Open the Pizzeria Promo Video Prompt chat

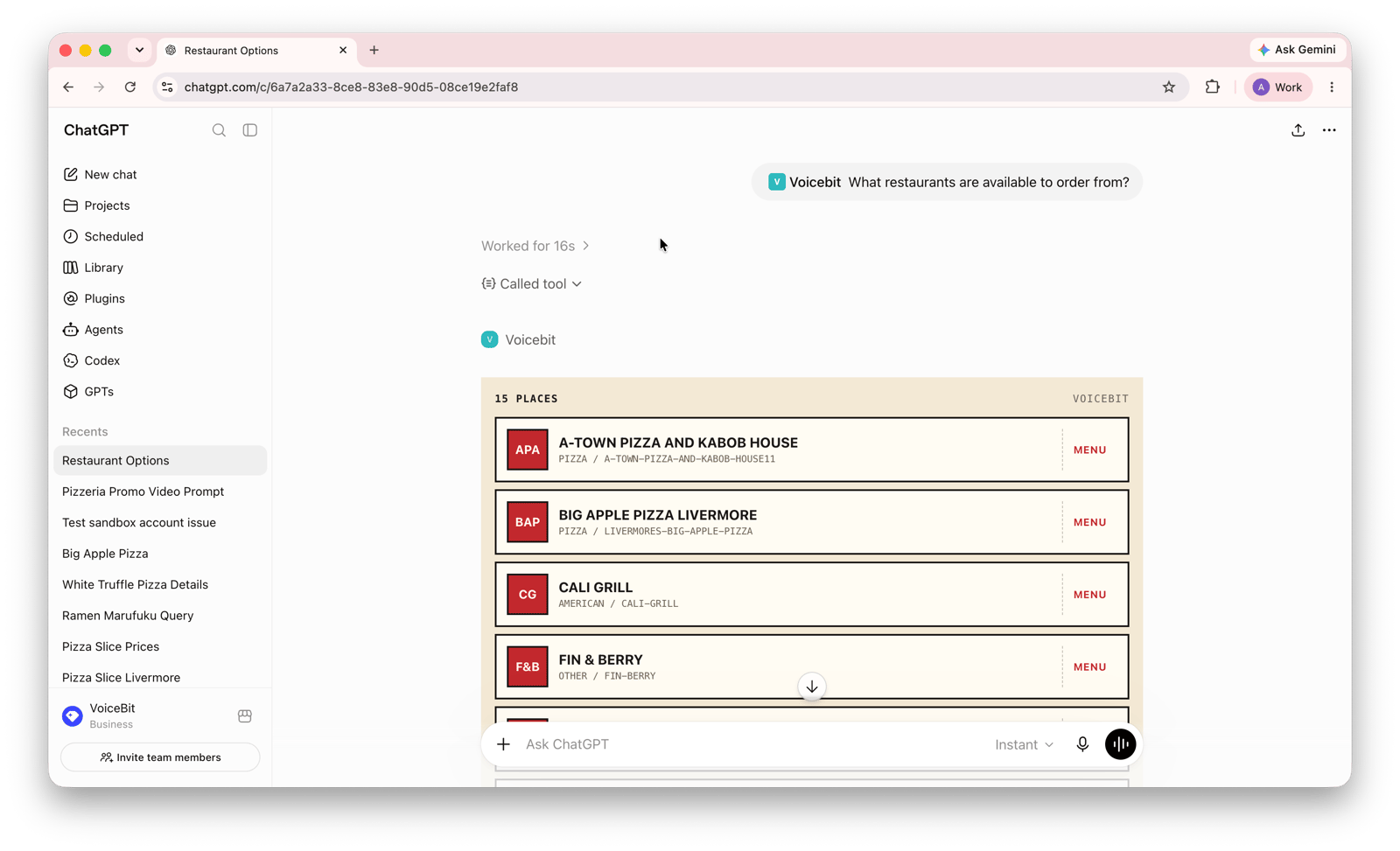coord(160,492)
